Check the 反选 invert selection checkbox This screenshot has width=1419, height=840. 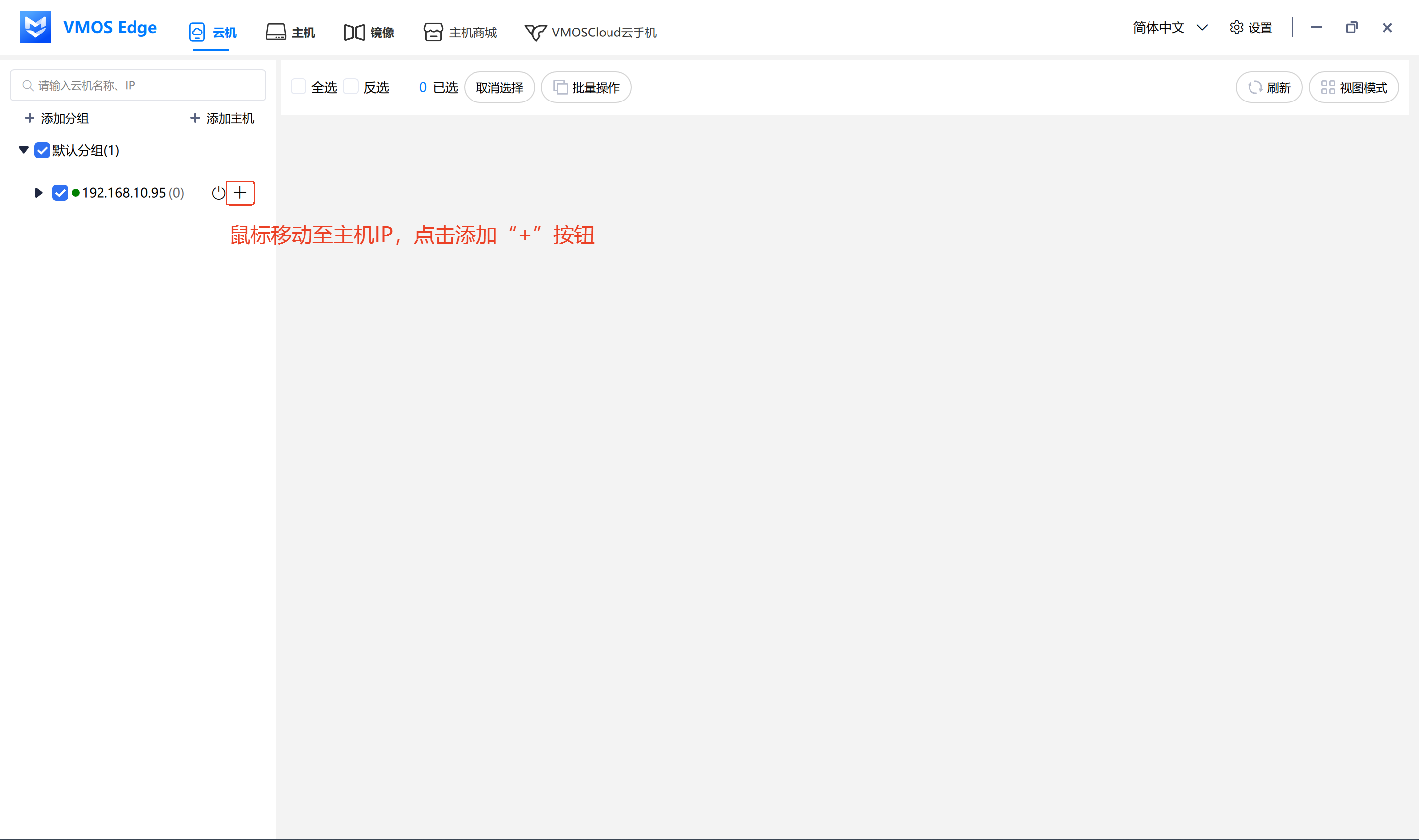tap(351, 87)
